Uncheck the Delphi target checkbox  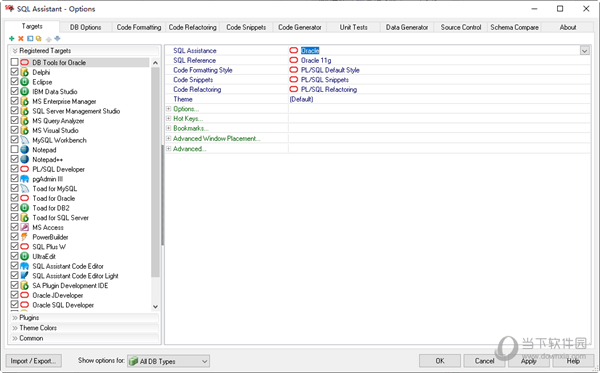[x=15, y=72]
